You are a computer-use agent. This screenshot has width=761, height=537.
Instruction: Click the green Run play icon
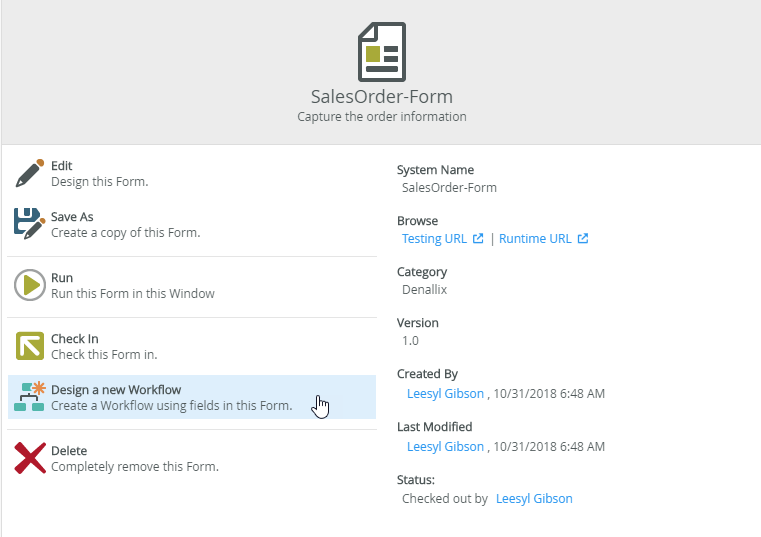tap(30, 285)
